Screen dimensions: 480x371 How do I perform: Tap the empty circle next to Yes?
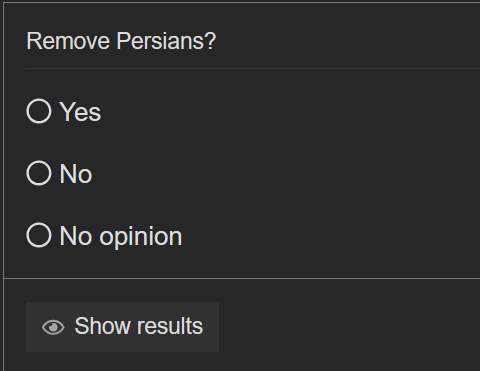pyautogui.click(x=39, y=111)
